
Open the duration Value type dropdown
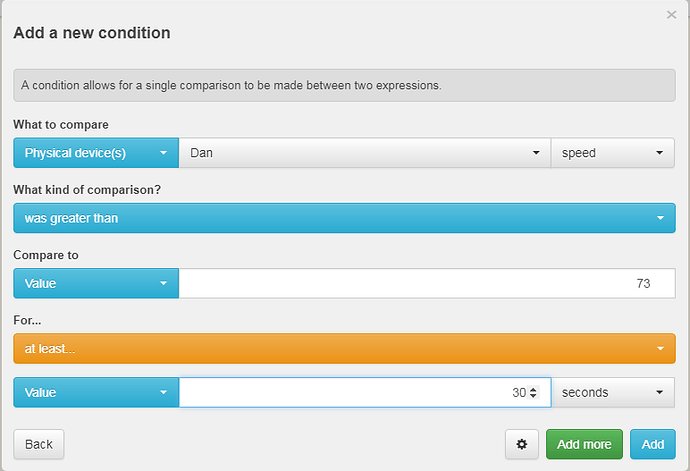click(96, 392)
